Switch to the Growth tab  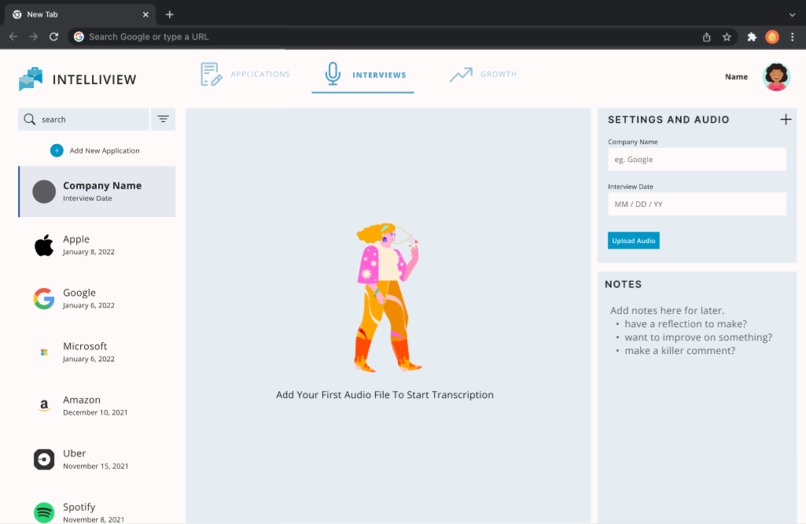[x=483, y=75]
